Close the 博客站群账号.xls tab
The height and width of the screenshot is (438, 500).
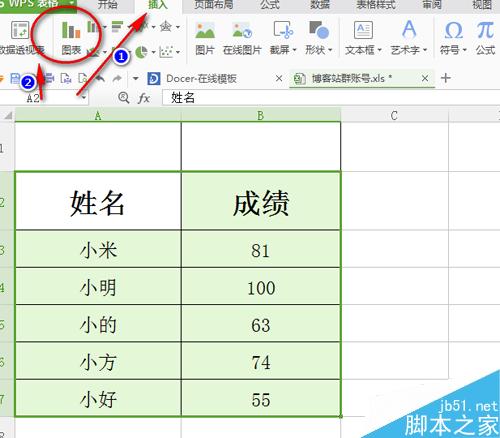click(425, 79)
